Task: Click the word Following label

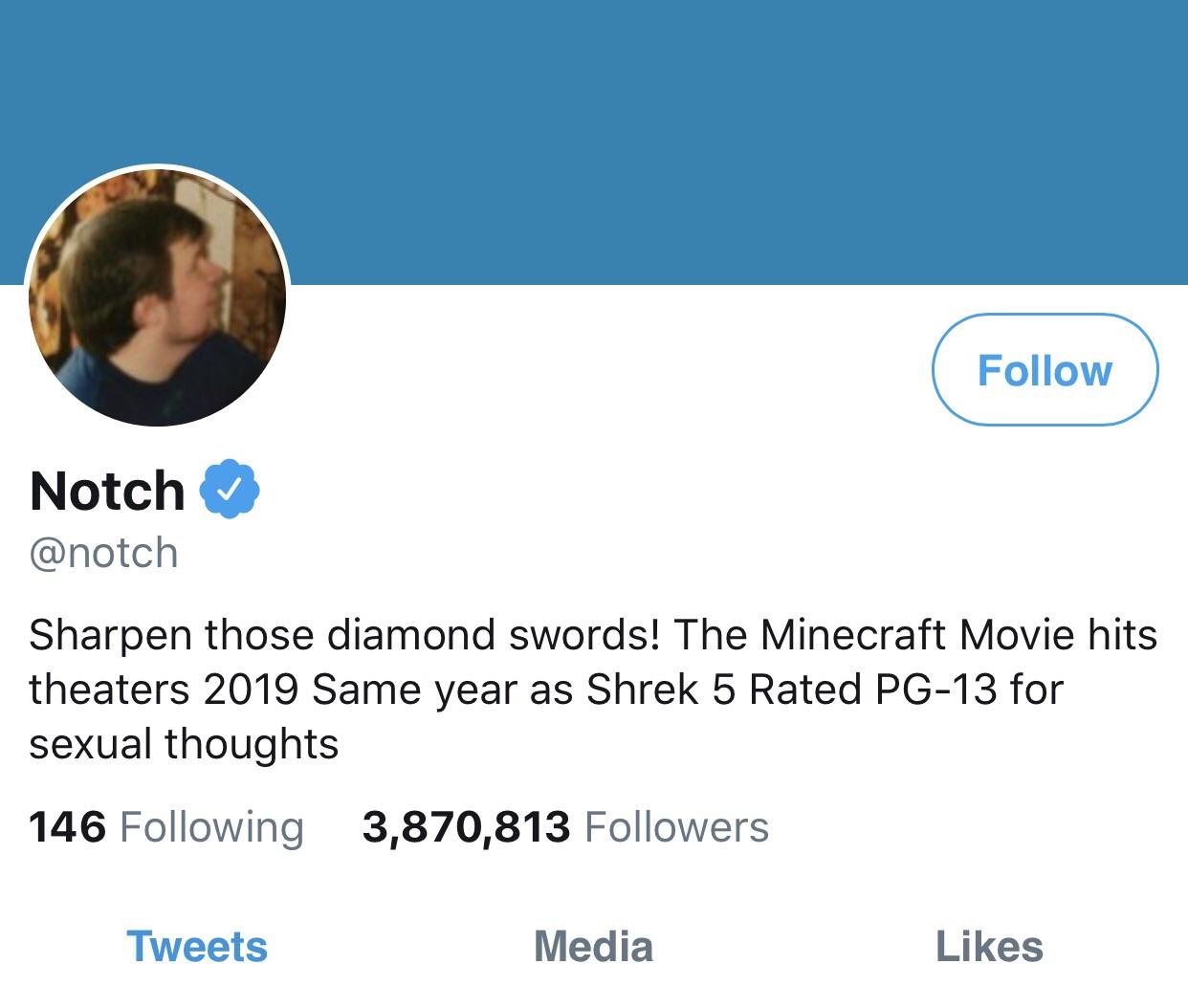Action: pos(212,827)
